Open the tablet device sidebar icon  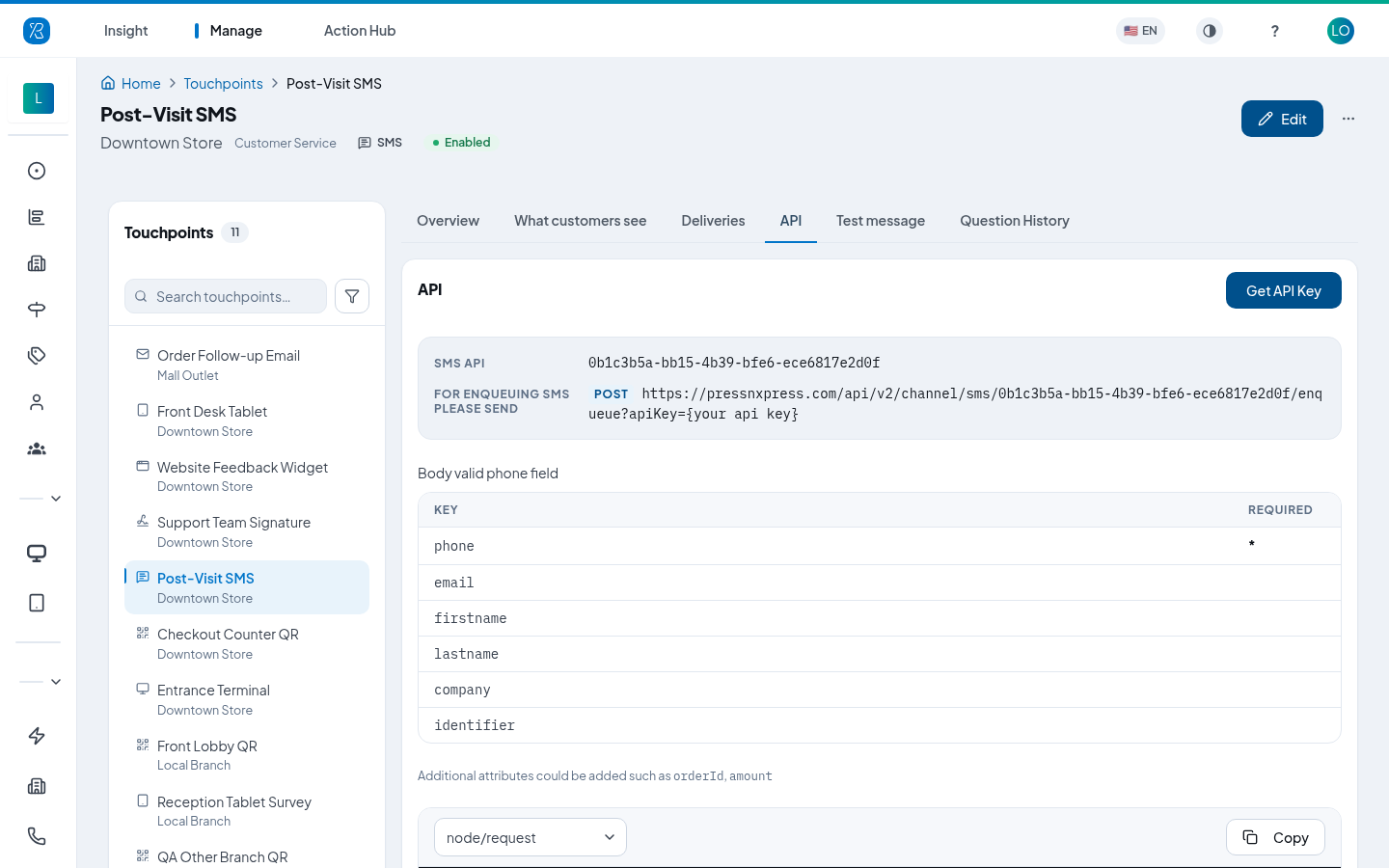(x=37, y=603)
